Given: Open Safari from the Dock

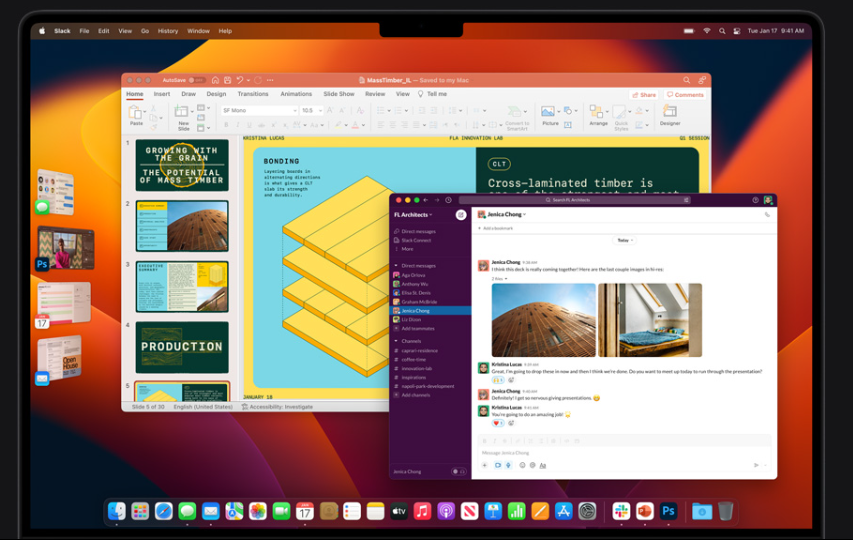Looking at the screenshot, I should click(164, 511).
